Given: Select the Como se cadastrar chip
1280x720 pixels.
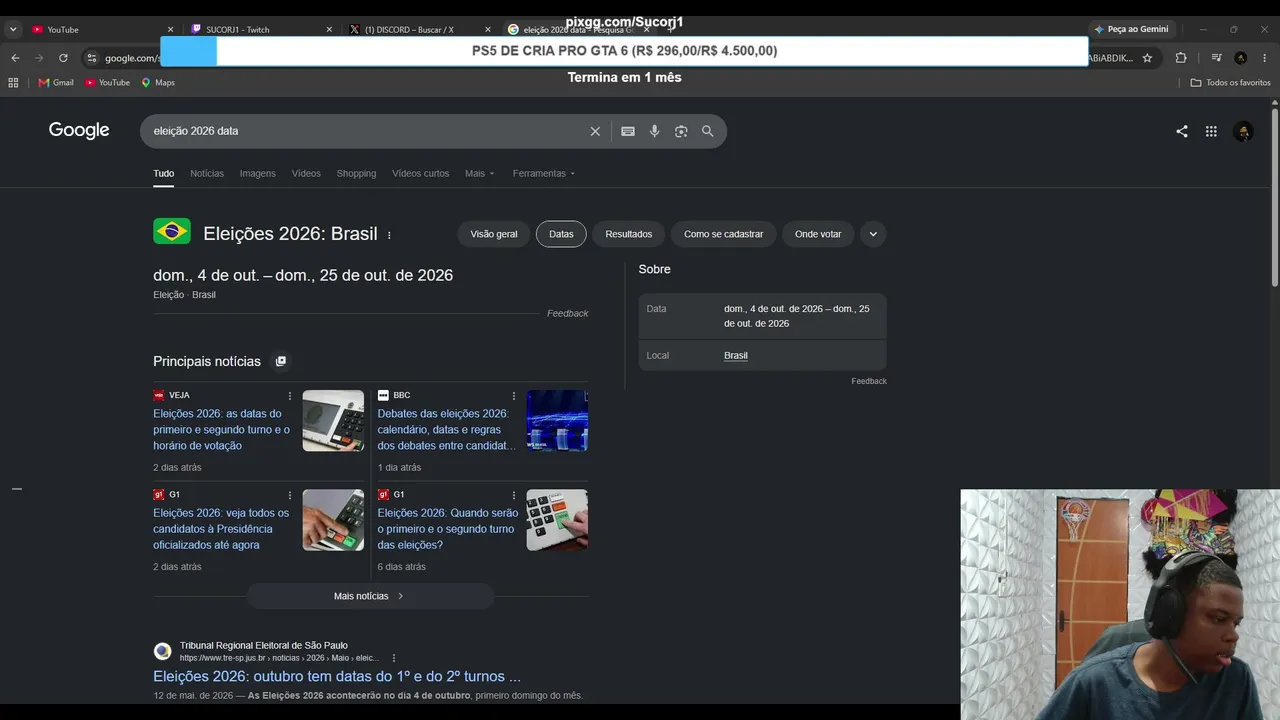Looking at the screenshot, I should click(723, 234).
